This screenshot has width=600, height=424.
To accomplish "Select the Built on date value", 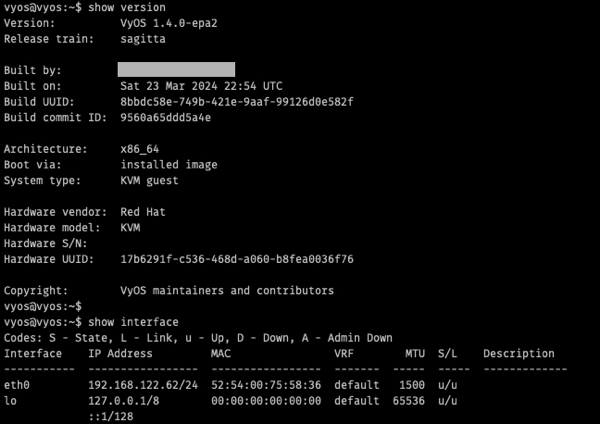I will pyautogui.click(x=201, y=86).
